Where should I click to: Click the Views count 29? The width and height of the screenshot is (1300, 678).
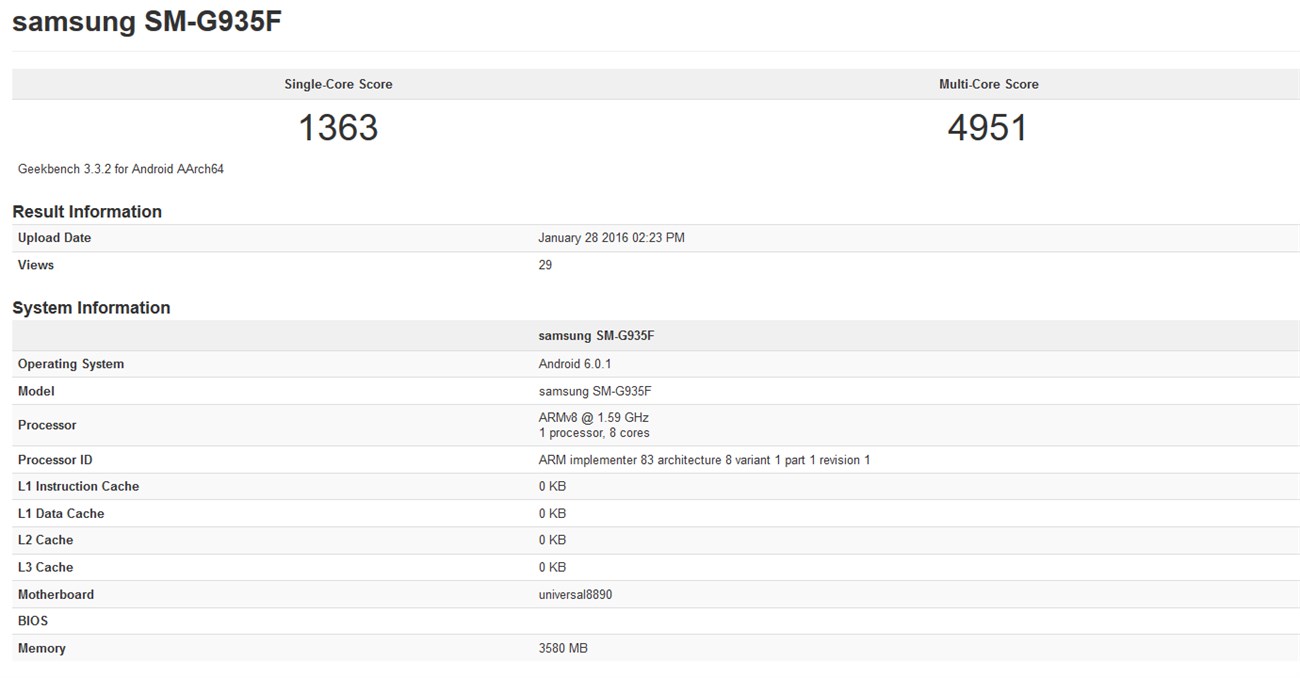click(x=545, y=265)
